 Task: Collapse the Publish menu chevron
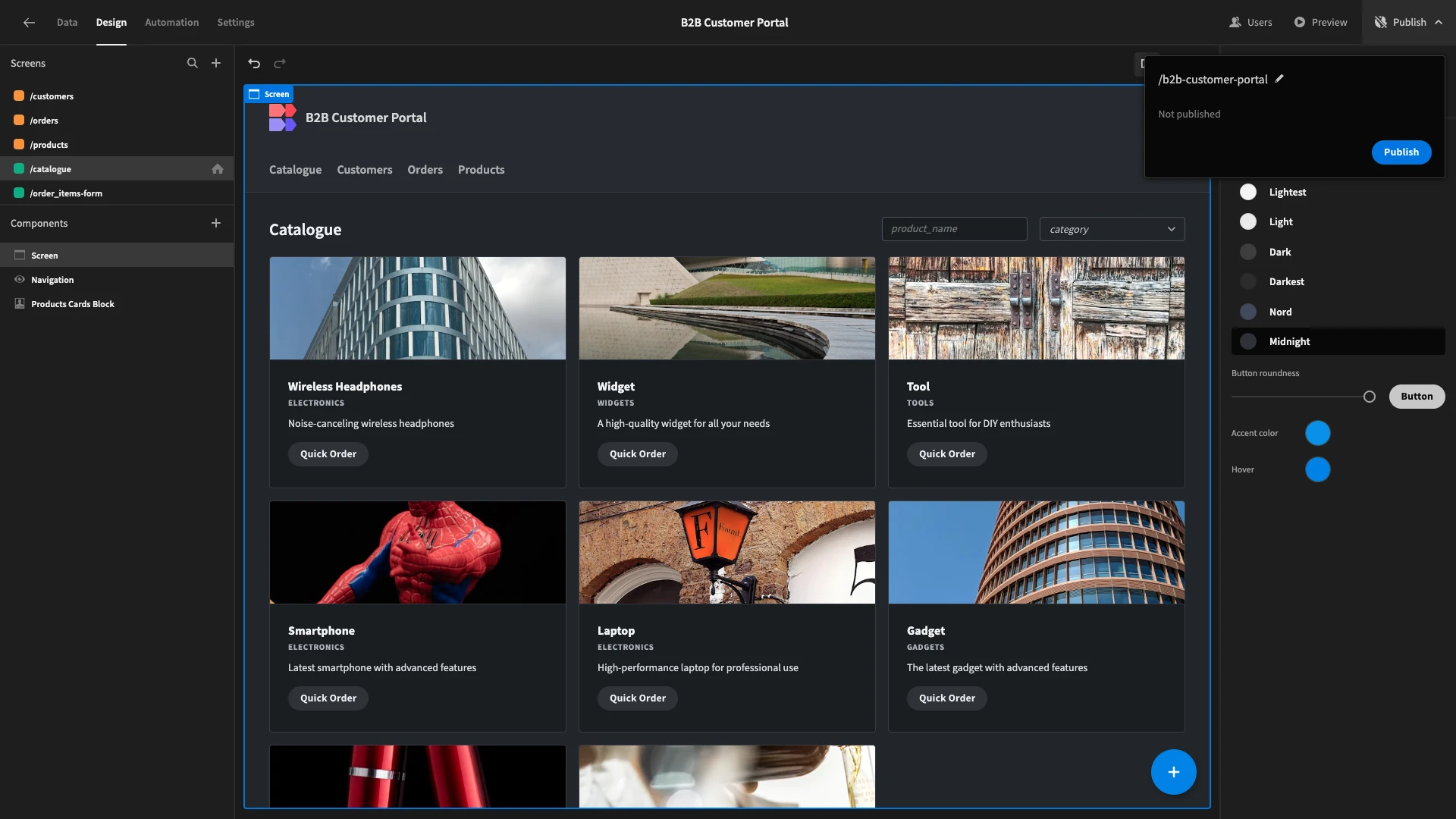pos(1439,22)
